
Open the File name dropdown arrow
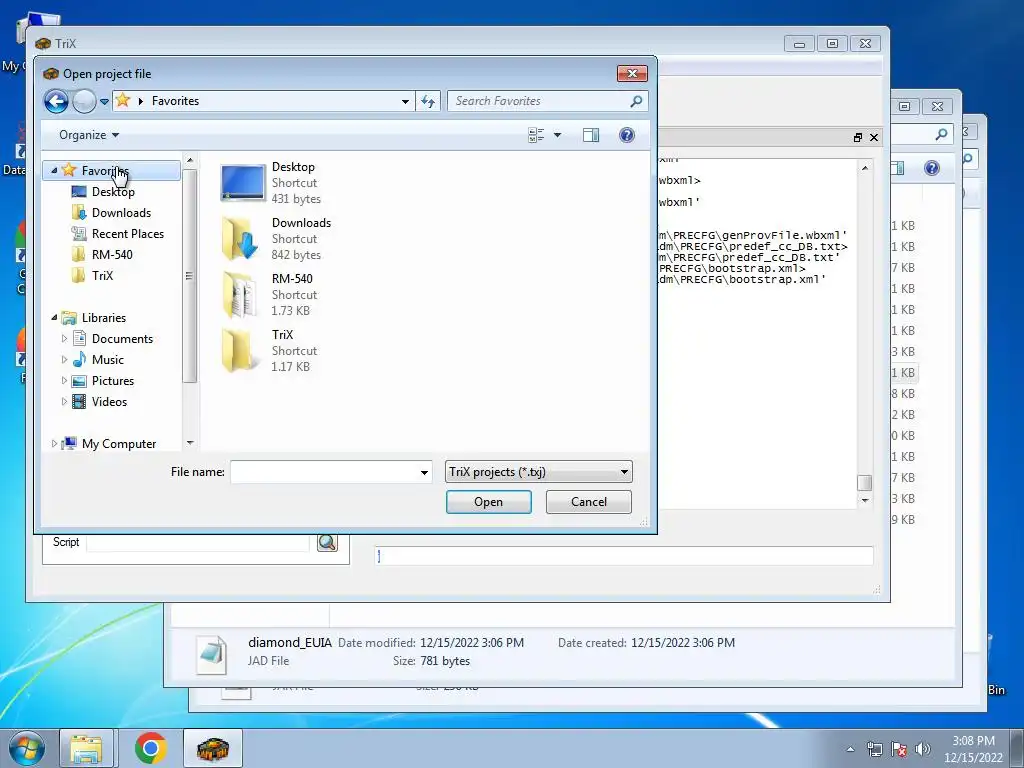click(x=424, y=472)
